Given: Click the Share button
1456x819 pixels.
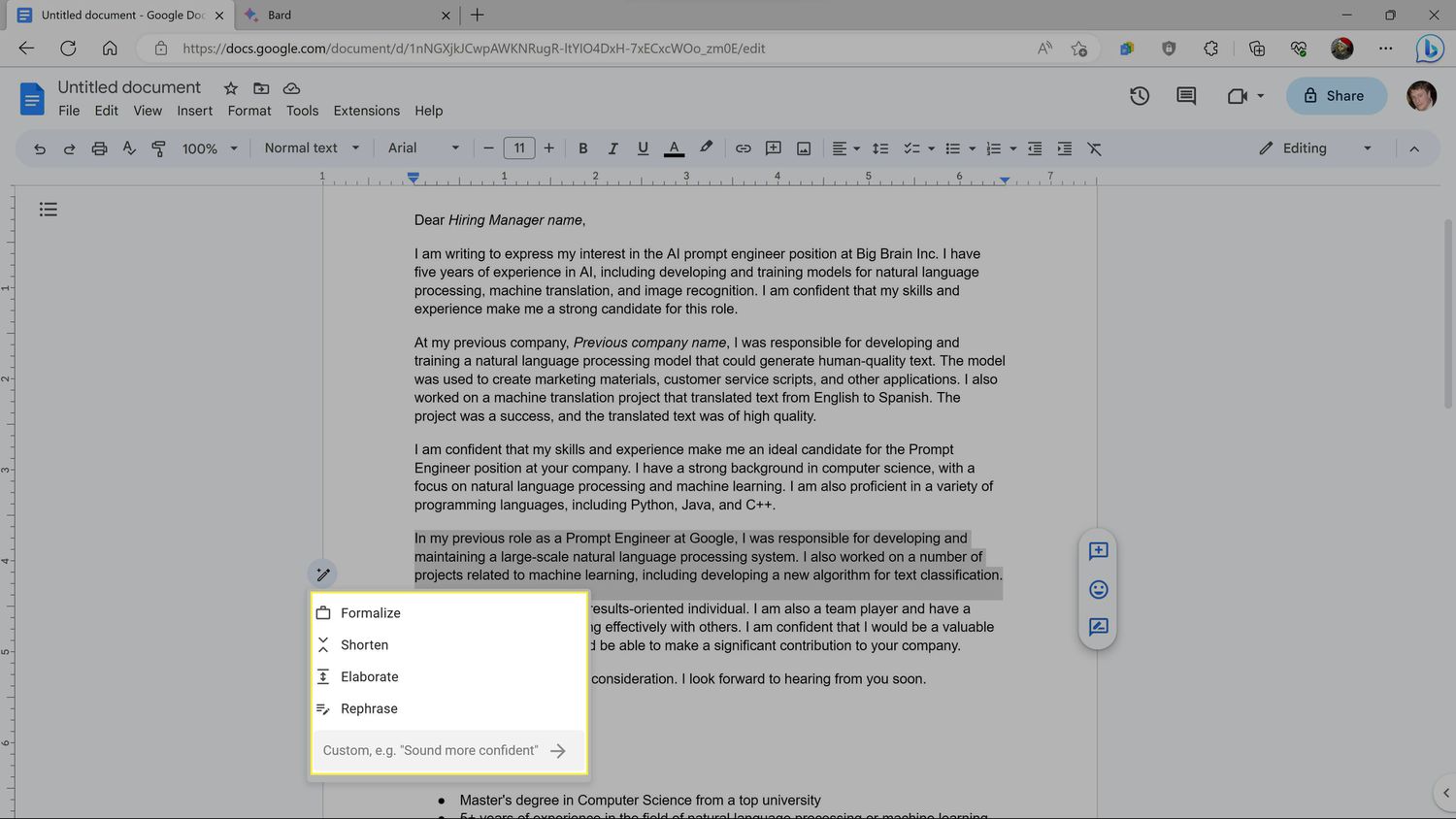Looking at the screenshot, I should coord(1335,96).
